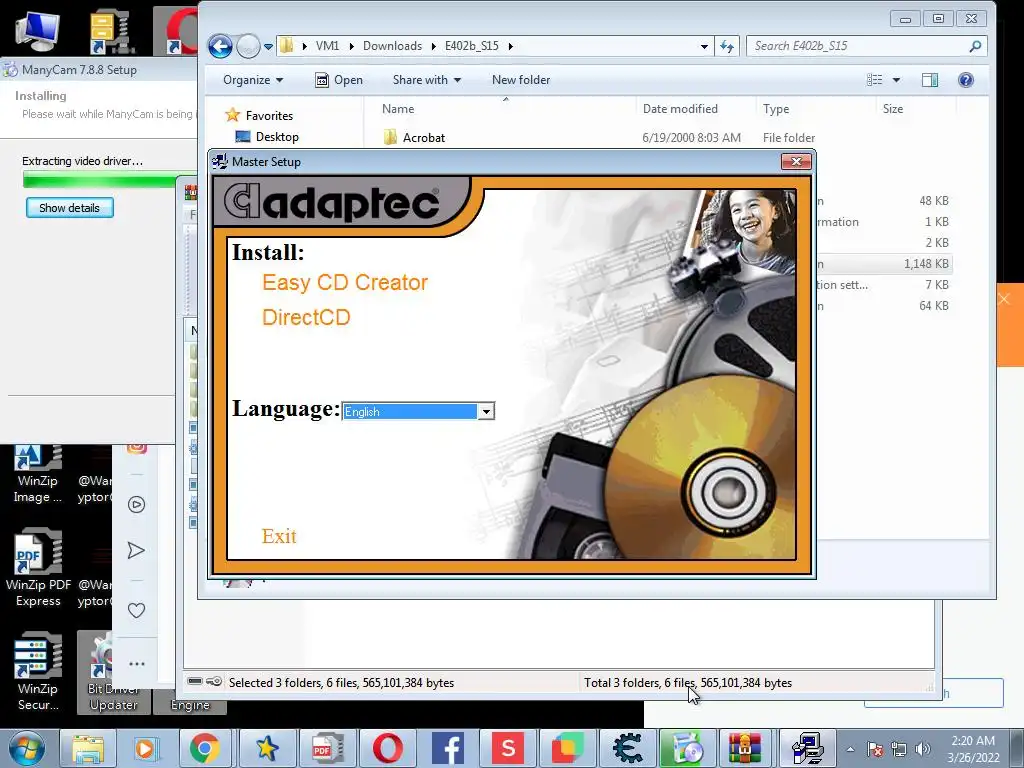Select VM1 in the address breadcrumb
The image size is (1024, 768).
327,46
